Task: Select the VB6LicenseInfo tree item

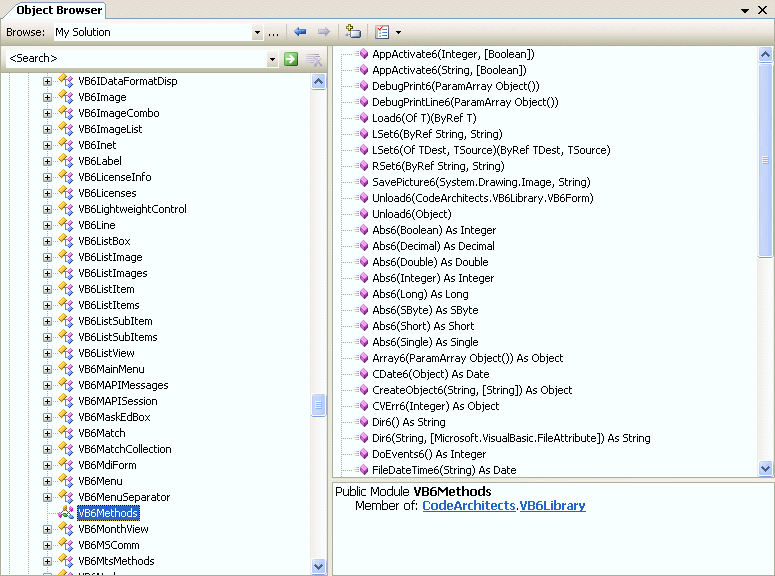Action: click(x=115, y=177)
